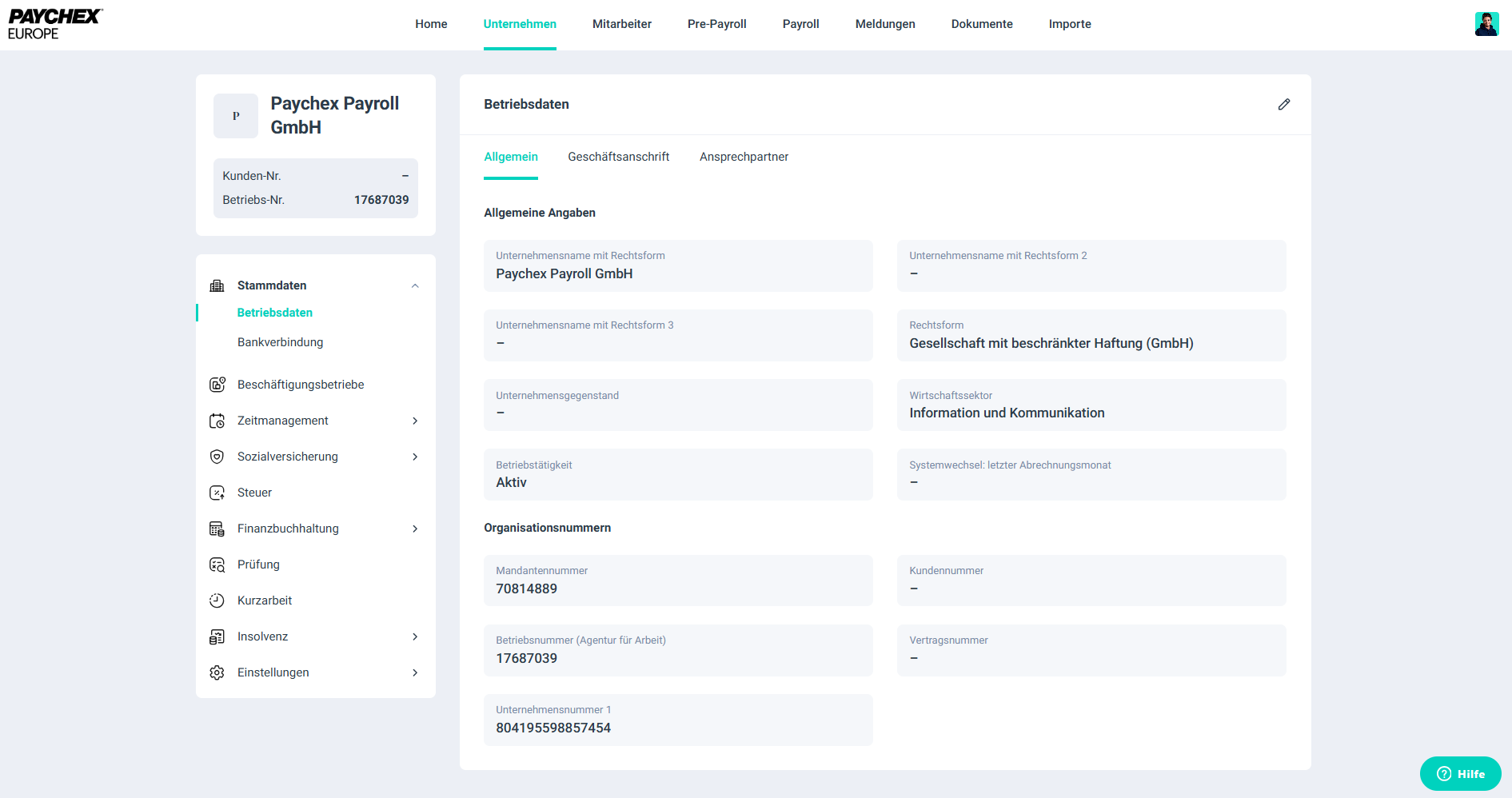The width and height of the screenshot is (1512, 798).
Task: Click the pencil edit icon for Betriebsdaten
Action: [x=1283, y=104]
